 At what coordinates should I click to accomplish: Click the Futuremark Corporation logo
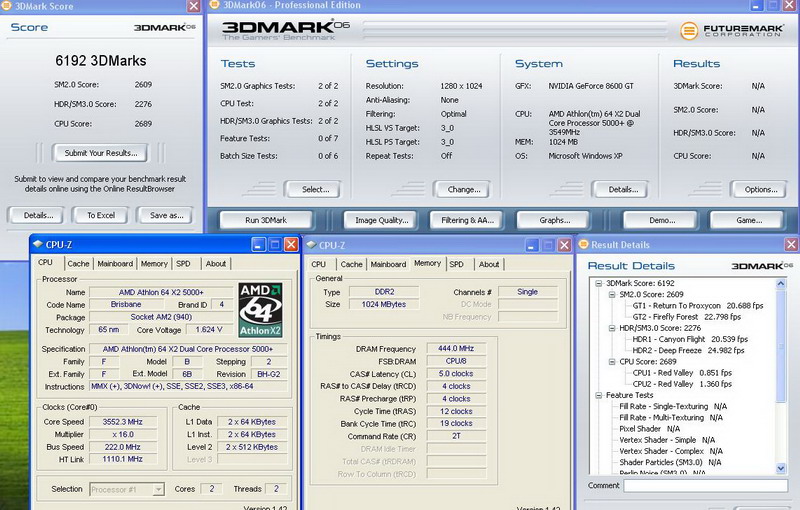732,31
